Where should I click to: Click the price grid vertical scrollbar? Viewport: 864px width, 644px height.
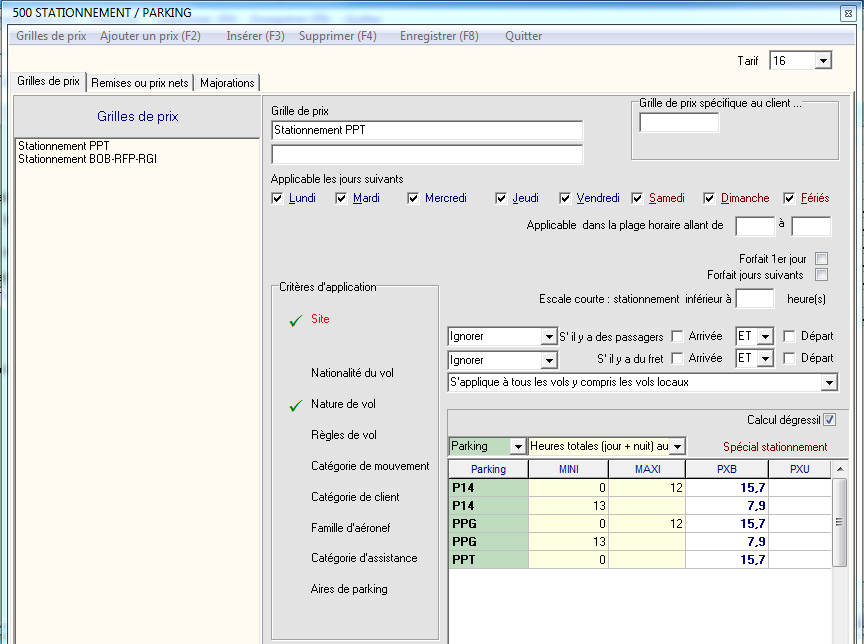pos(840,523)
